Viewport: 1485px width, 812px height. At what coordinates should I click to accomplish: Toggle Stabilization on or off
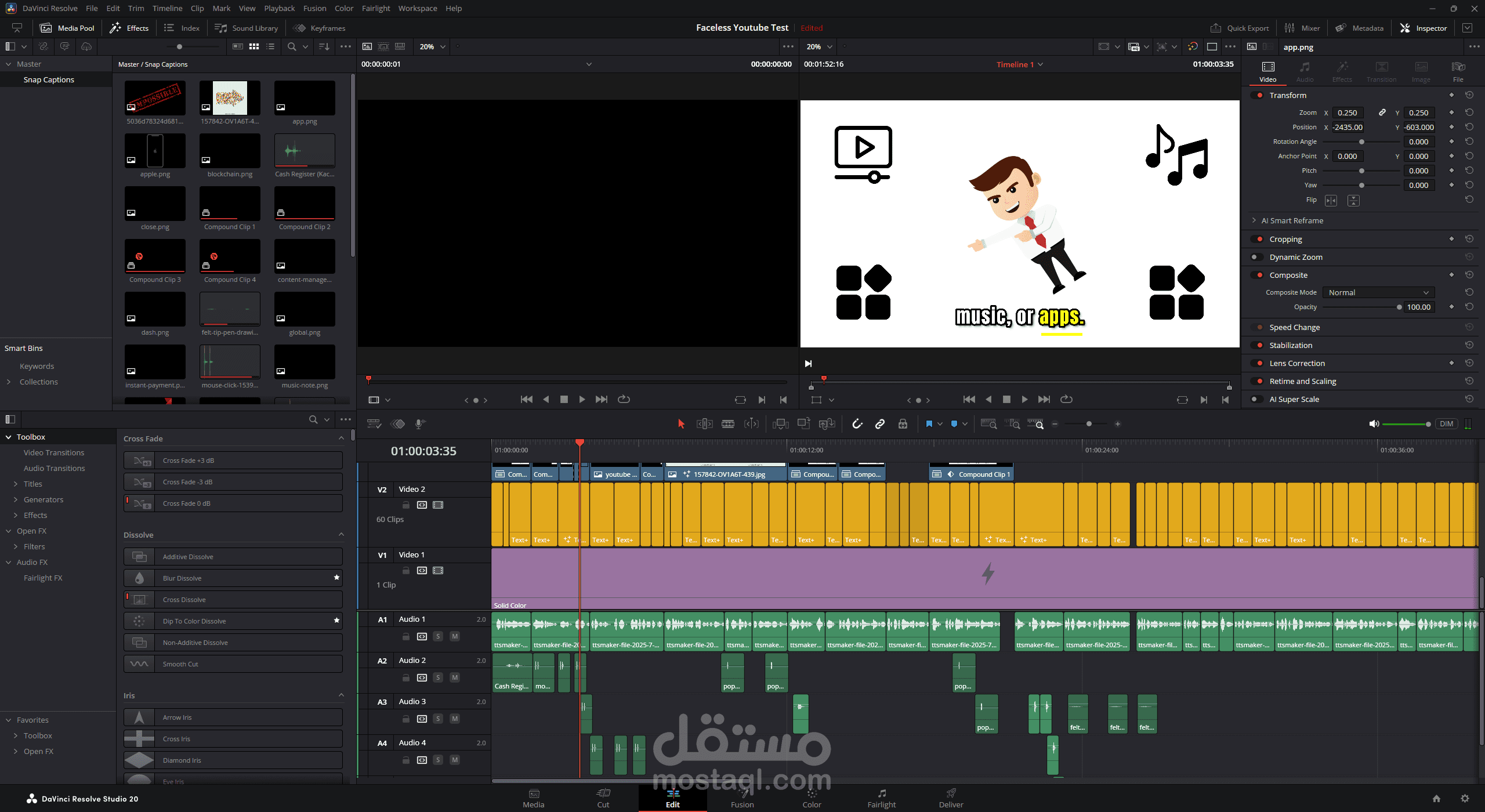pos(1258,345)
